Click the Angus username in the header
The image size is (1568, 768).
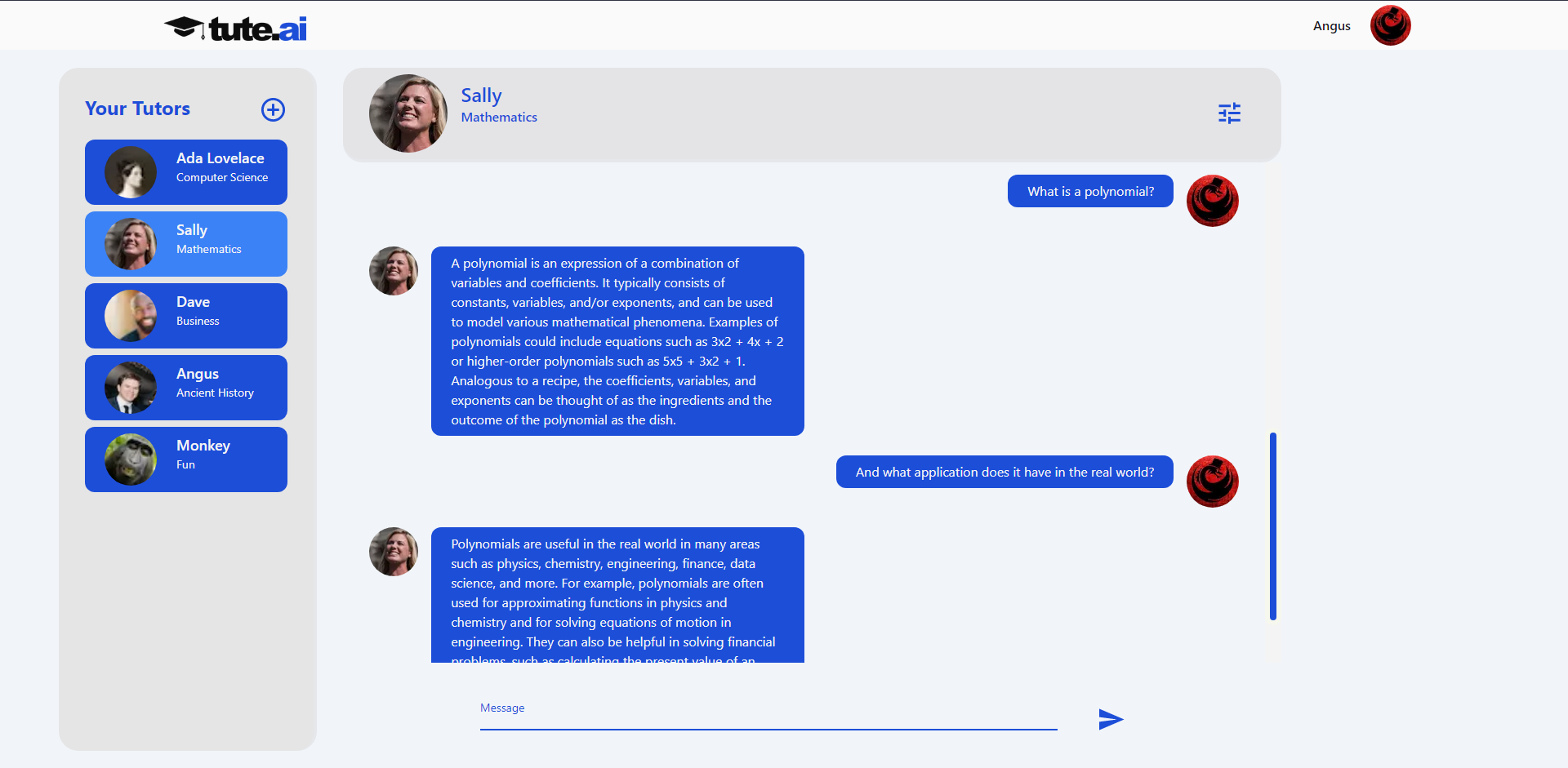pos(1331,25)
